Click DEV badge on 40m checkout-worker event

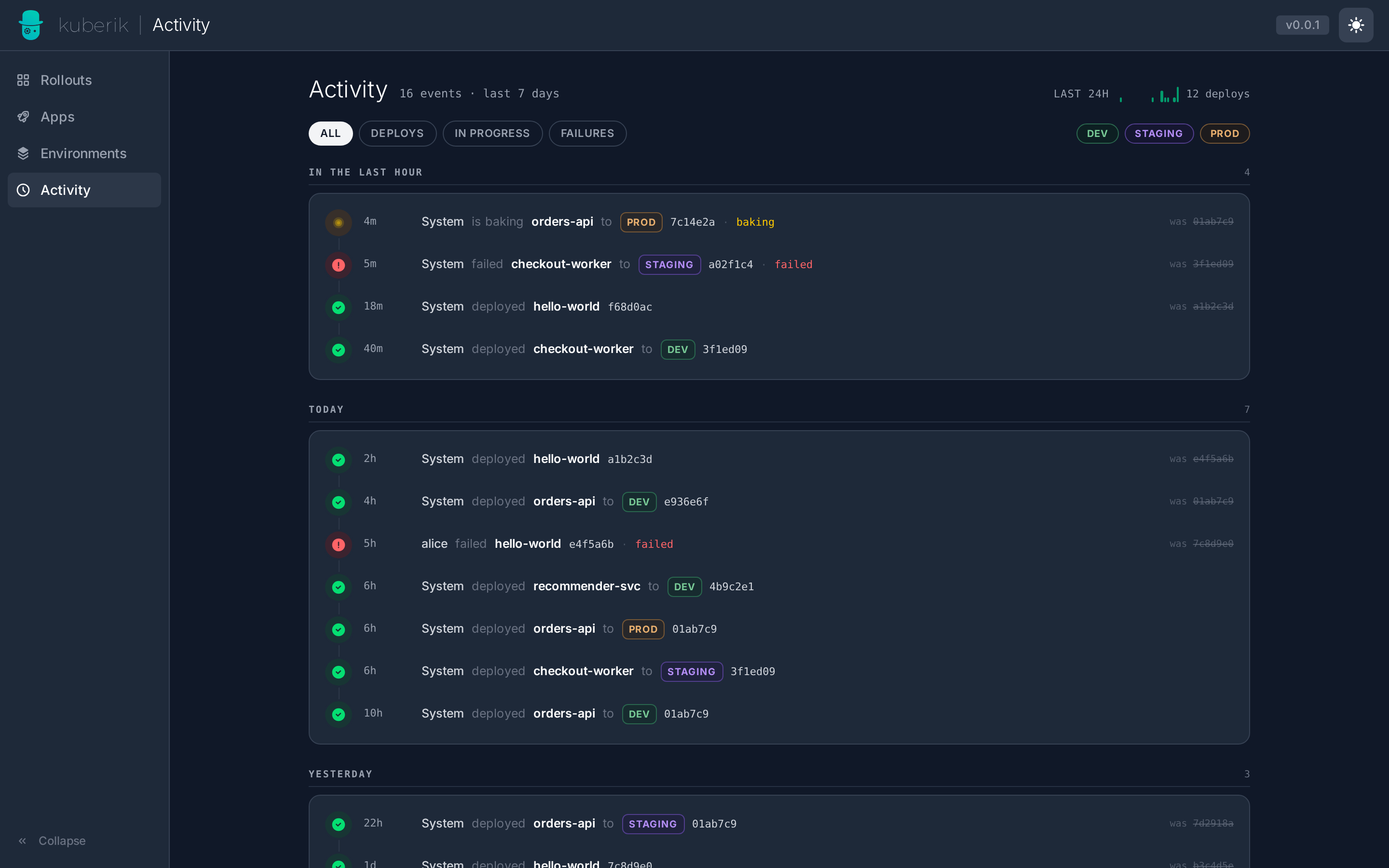[677, 350]
